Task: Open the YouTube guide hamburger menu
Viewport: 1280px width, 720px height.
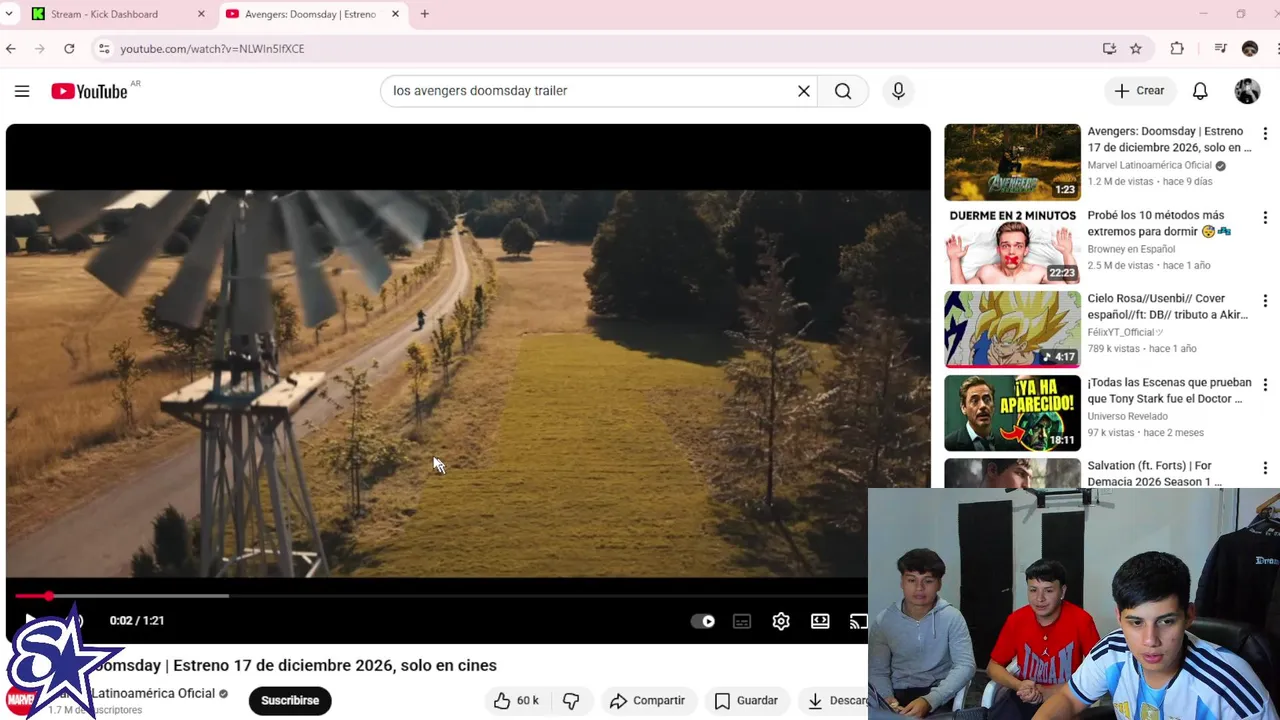Action: coord(22,91)
